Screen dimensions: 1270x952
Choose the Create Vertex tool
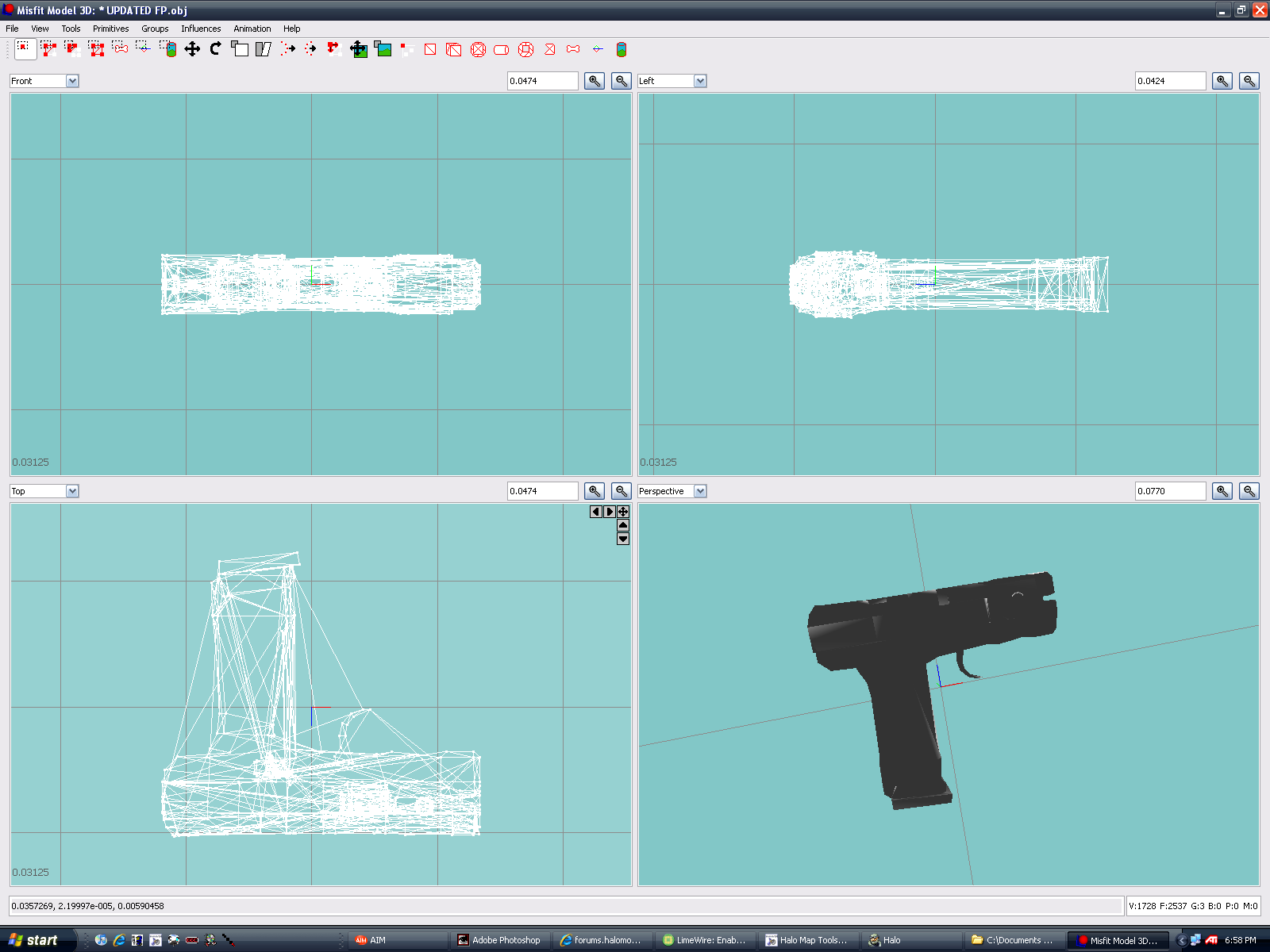406,49
